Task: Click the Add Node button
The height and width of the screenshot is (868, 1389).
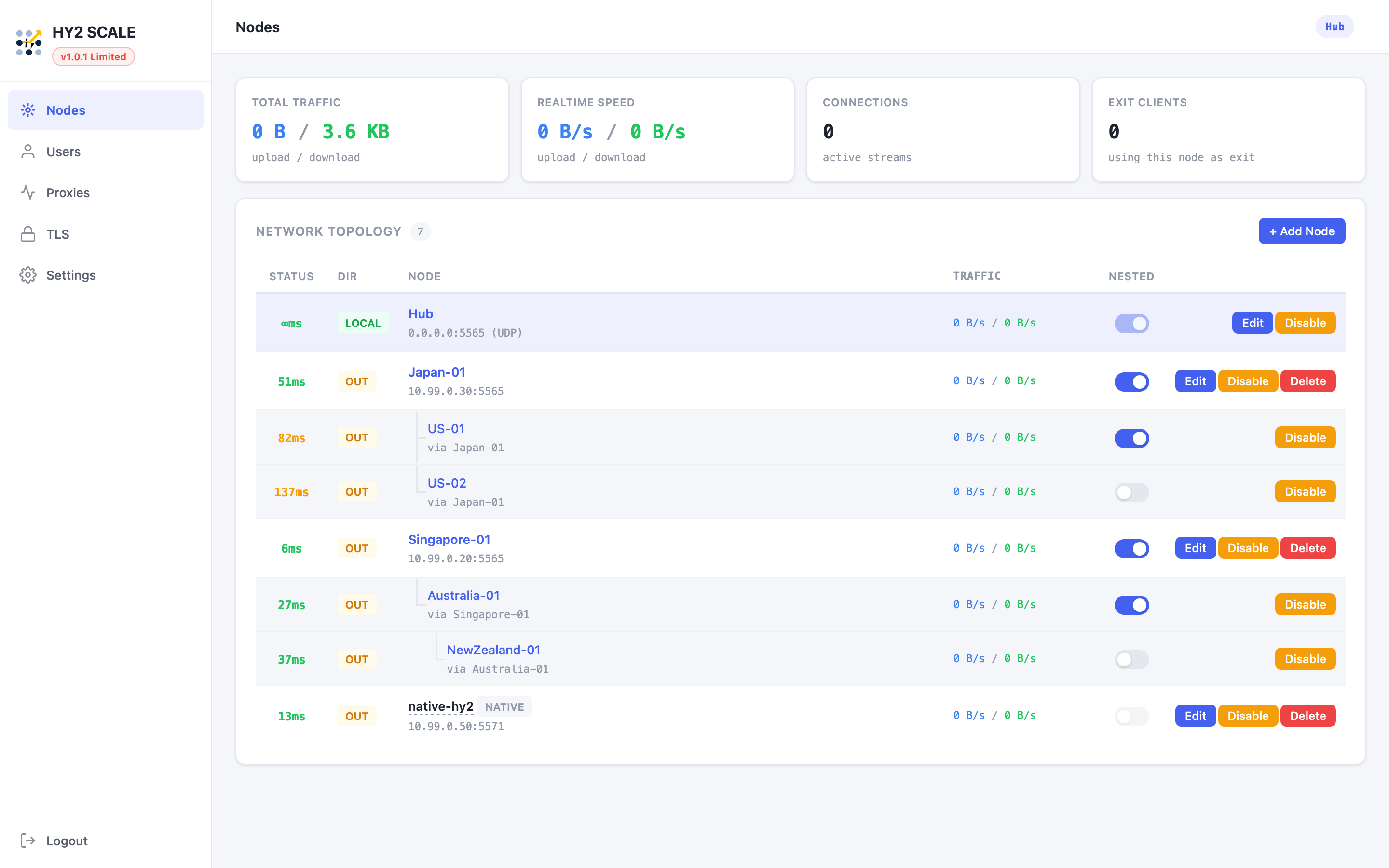Action: (x=1301, y=231)
